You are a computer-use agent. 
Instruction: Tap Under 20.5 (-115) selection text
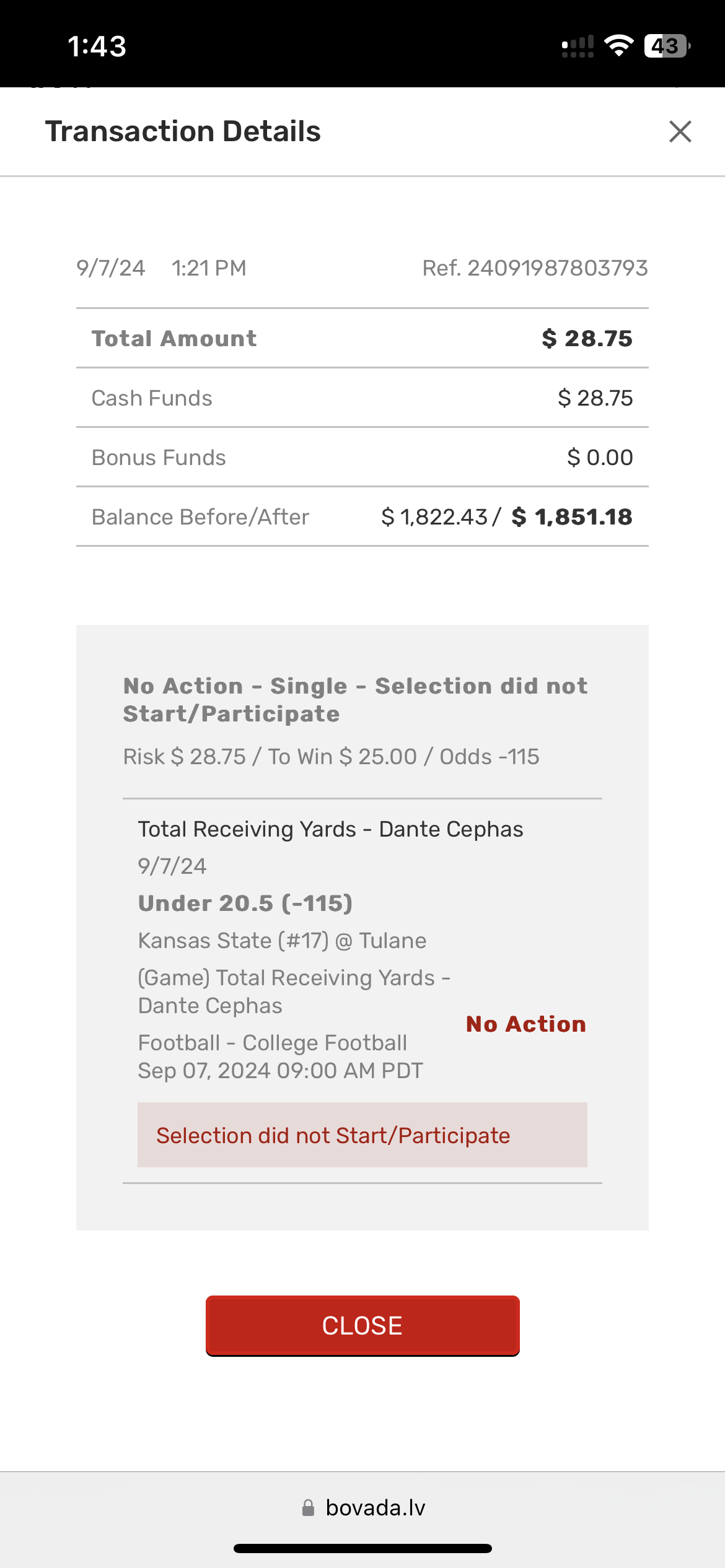[x=245, y=904]
